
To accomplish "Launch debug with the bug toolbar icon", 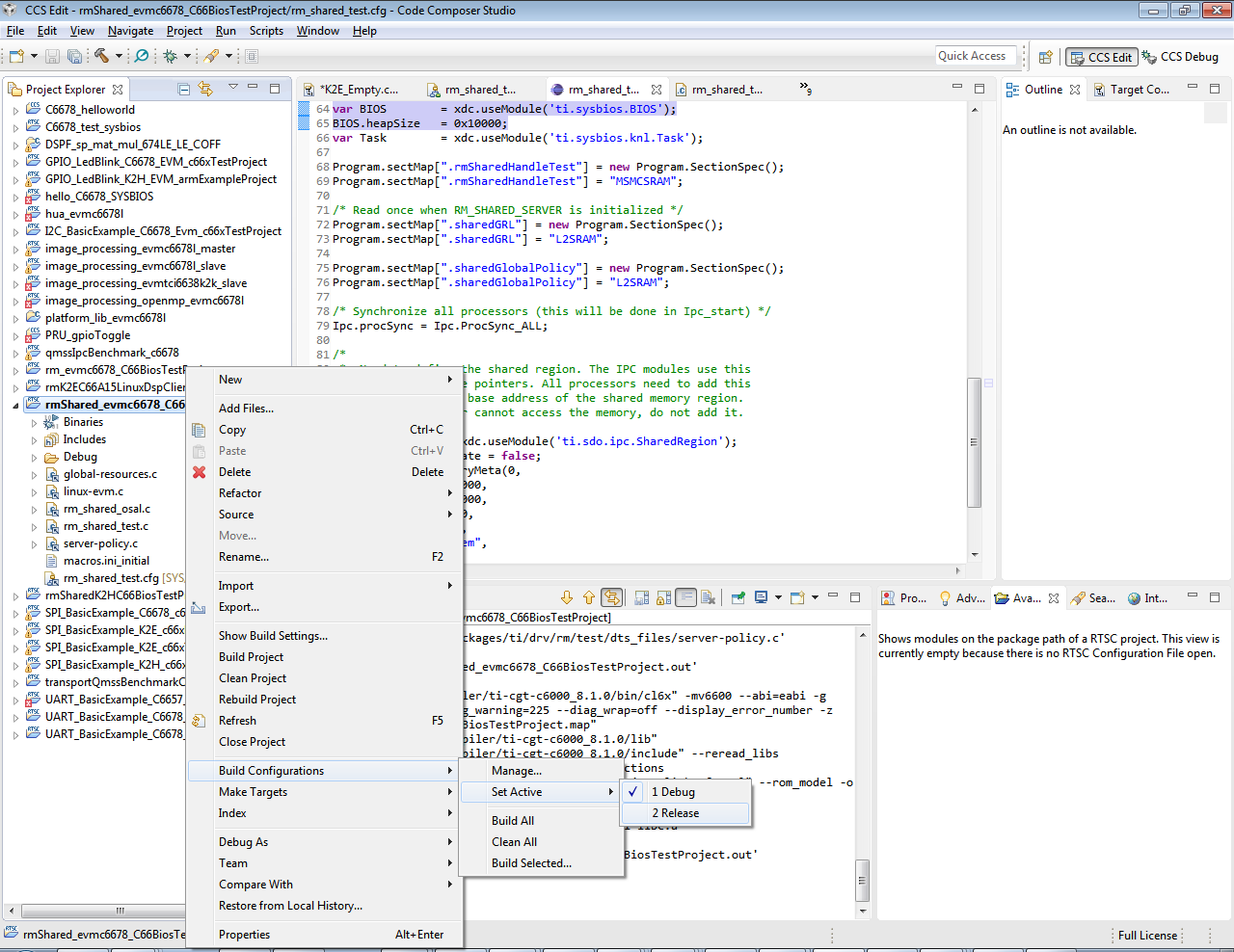I will tap(170, 55).
